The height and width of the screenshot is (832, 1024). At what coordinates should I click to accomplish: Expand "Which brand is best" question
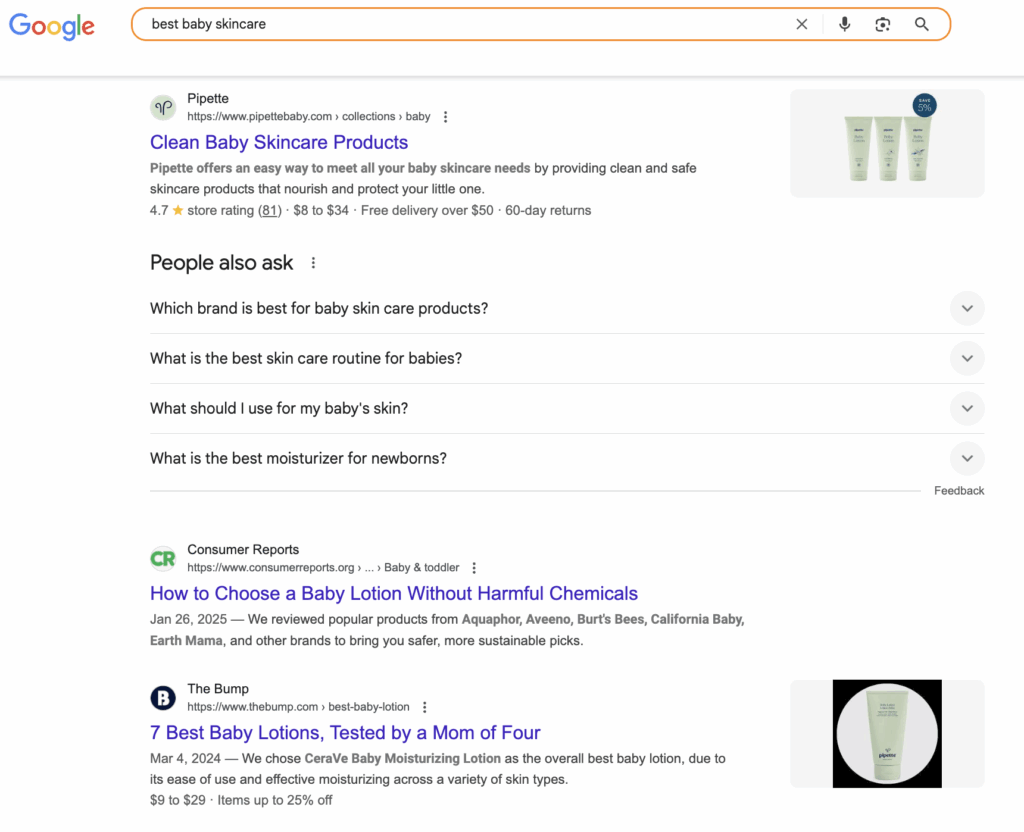coord(966,308)
